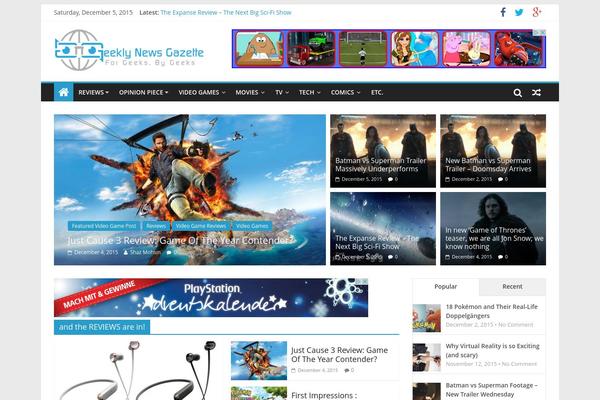Viewport: 600px width, 400px height.
Task: Open 18 Pokémon and Their Real-Life Doppelgängers
Action: tap(491, 311)
